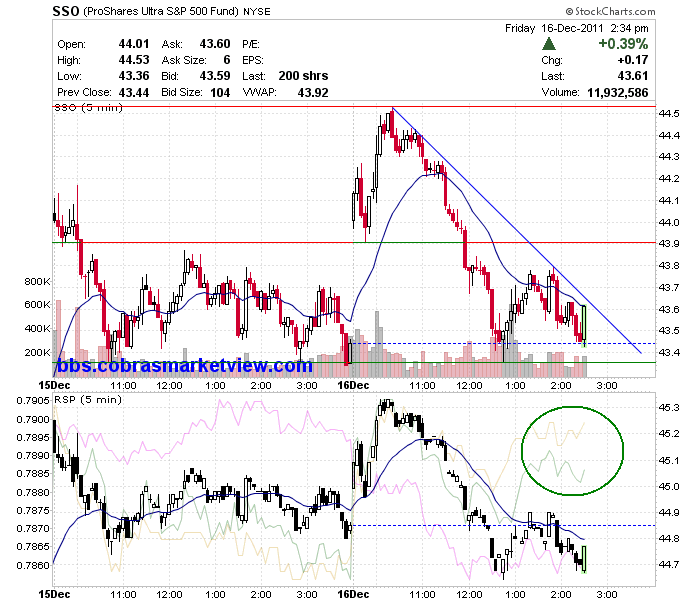Click the Bid Size value 104
The image size is (700, 603).
(x=220, y=92)
